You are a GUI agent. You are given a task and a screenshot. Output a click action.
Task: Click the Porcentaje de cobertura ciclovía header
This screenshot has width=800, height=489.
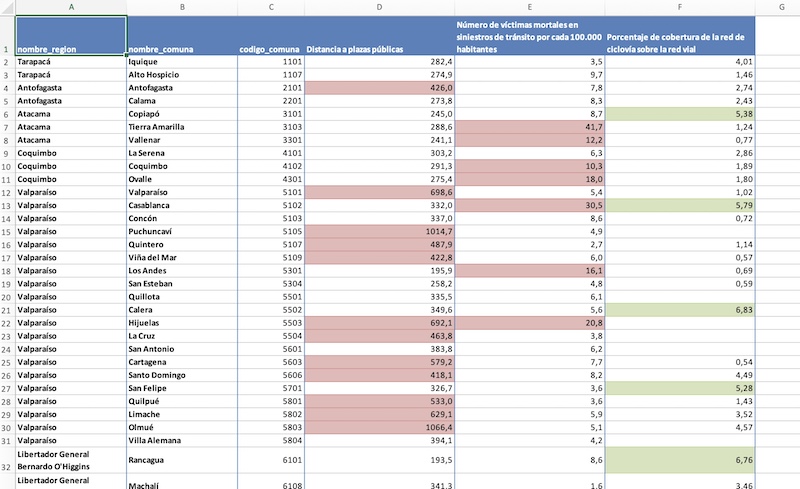coord(680,35)
